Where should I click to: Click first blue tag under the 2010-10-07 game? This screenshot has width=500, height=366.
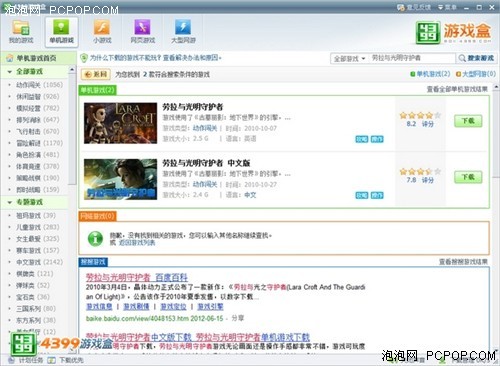[362, 139]
